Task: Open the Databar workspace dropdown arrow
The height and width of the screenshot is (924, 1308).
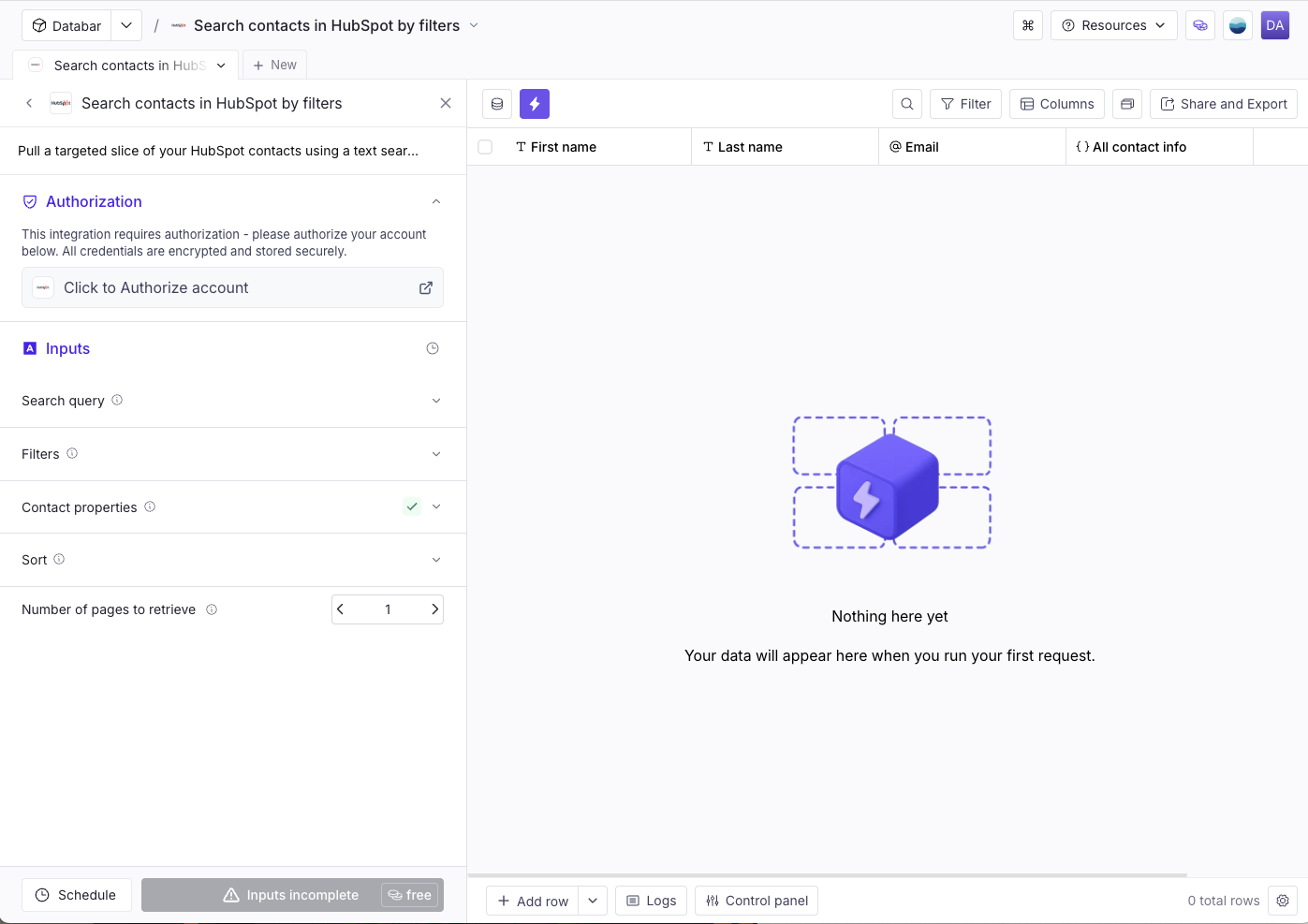Action: coord(126,25)
